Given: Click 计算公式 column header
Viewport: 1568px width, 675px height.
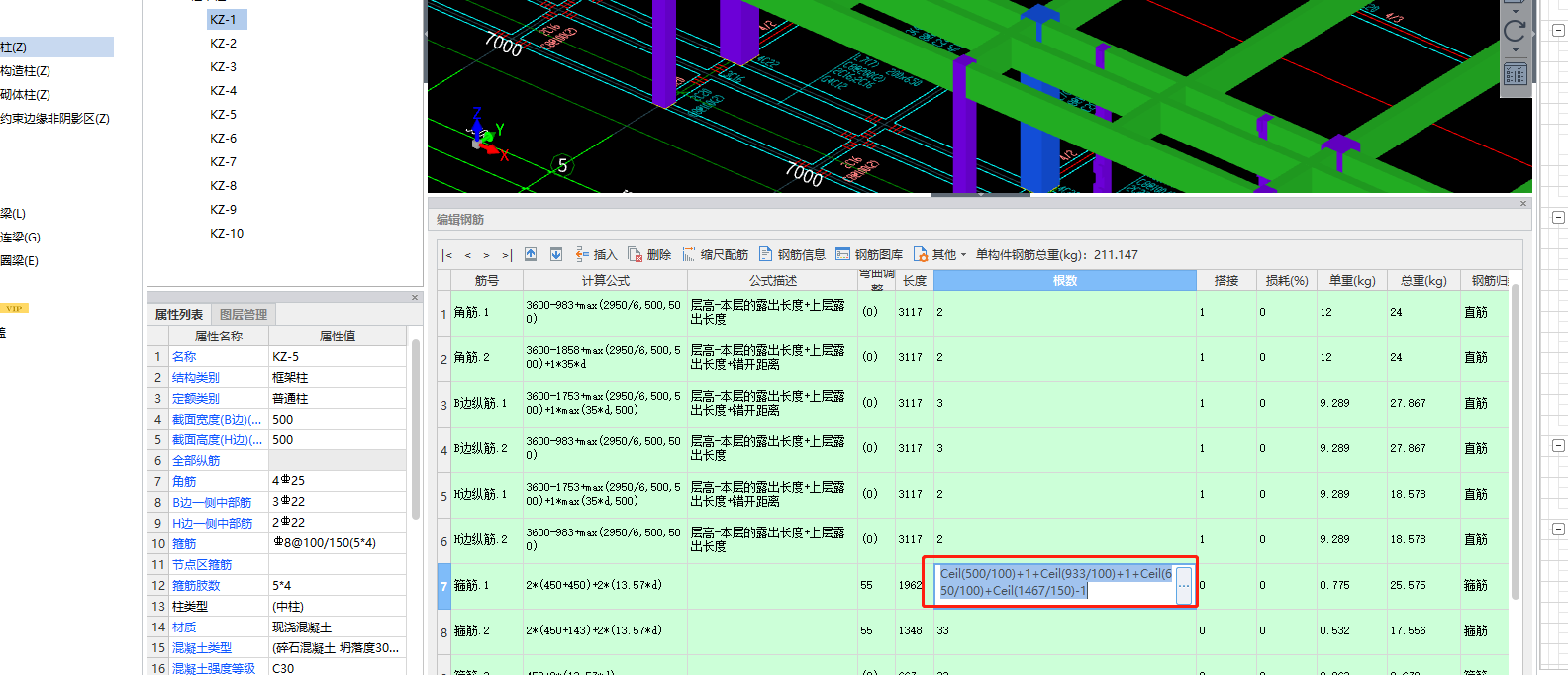Looking at the screenshot, I should click(x=605, y=281).
